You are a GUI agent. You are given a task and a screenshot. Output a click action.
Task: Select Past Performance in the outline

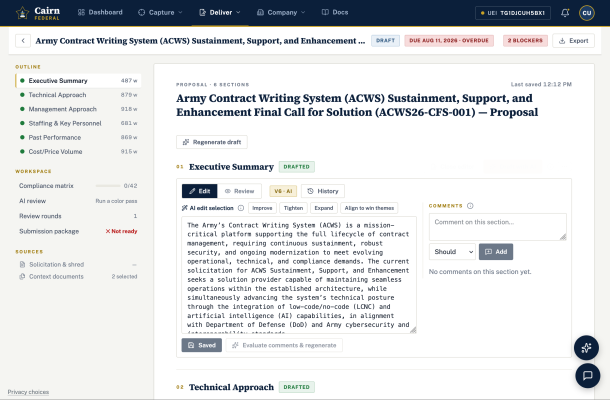coord(78,137)
